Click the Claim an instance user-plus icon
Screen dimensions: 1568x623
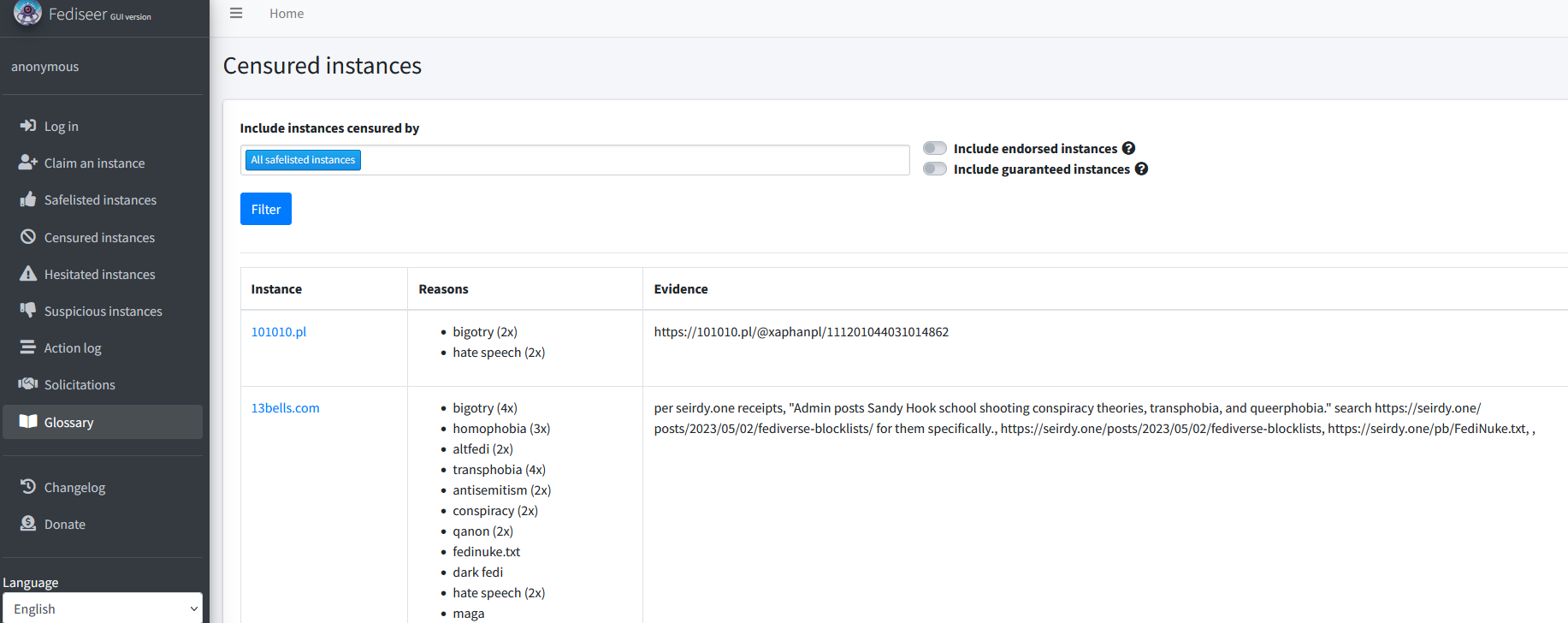pyautogui.click(x=28, y=163)
